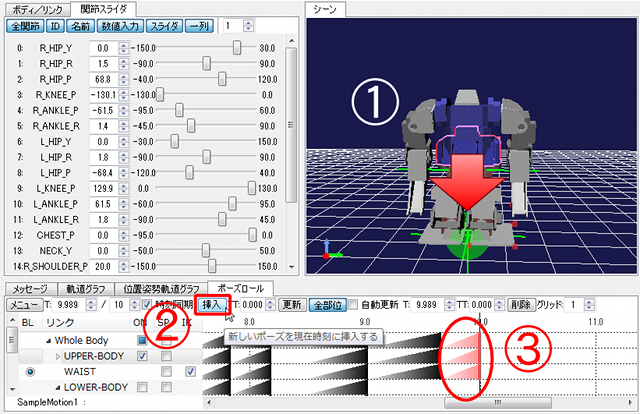
Task: Toggle the 全関節 button in joint slider
Action: [23, 24]
